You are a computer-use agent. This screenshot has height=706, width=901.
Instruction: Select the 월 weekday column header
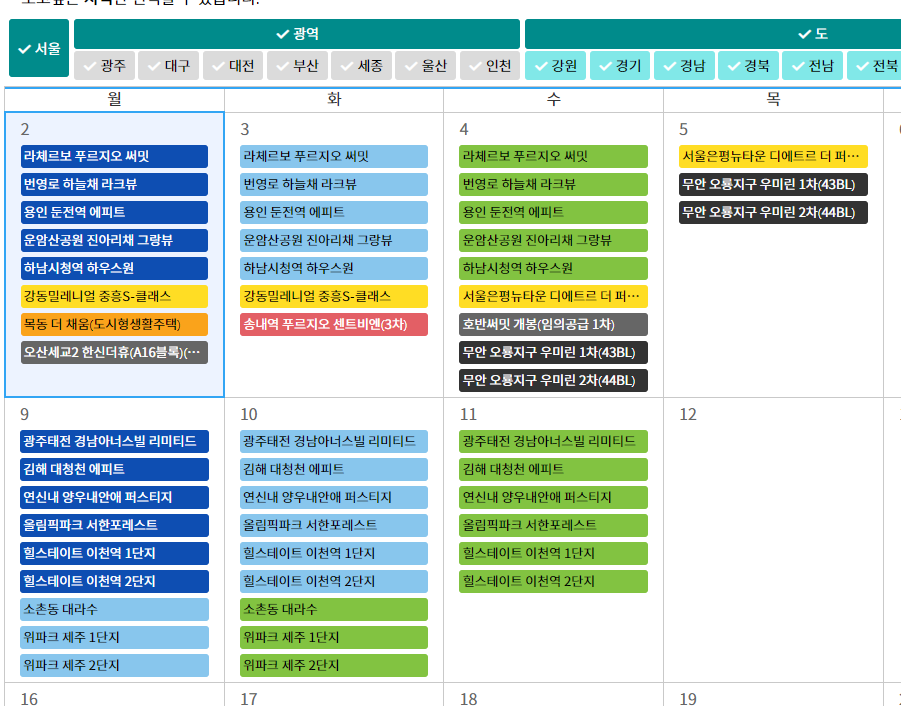[x=114, y=100]
